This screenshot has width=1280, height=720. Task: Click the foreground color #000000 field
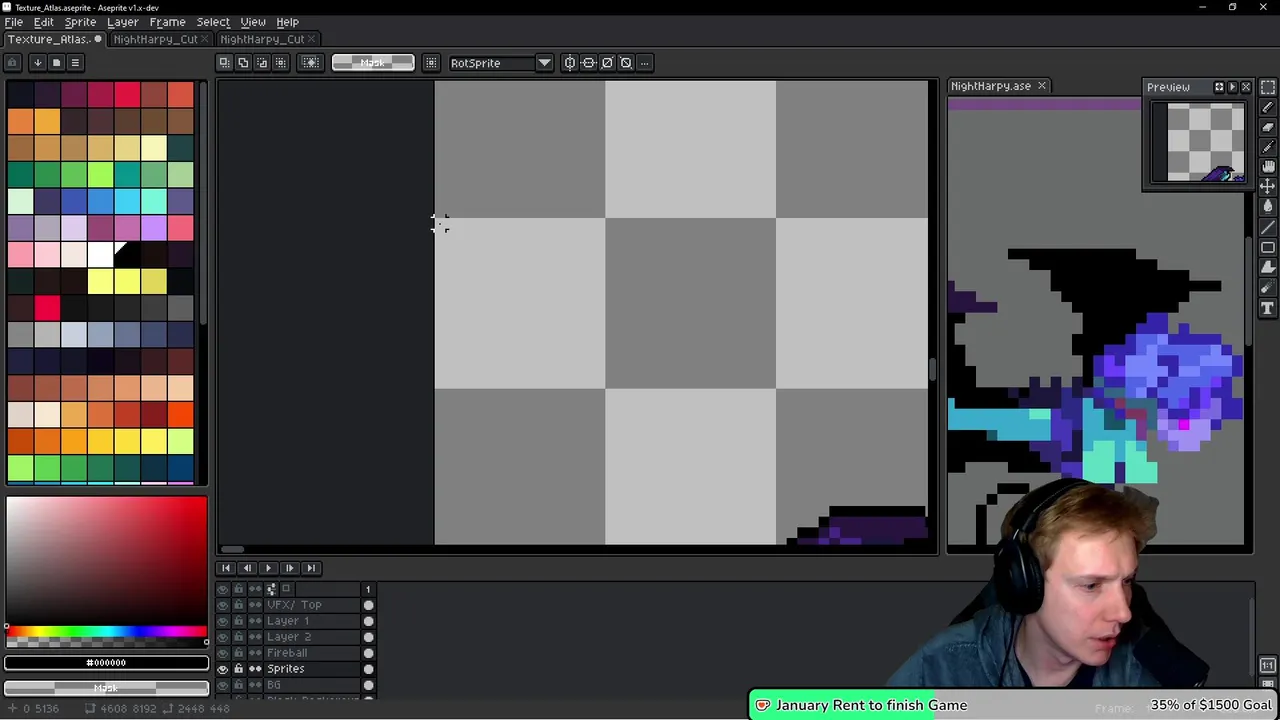tap(106, 662)
